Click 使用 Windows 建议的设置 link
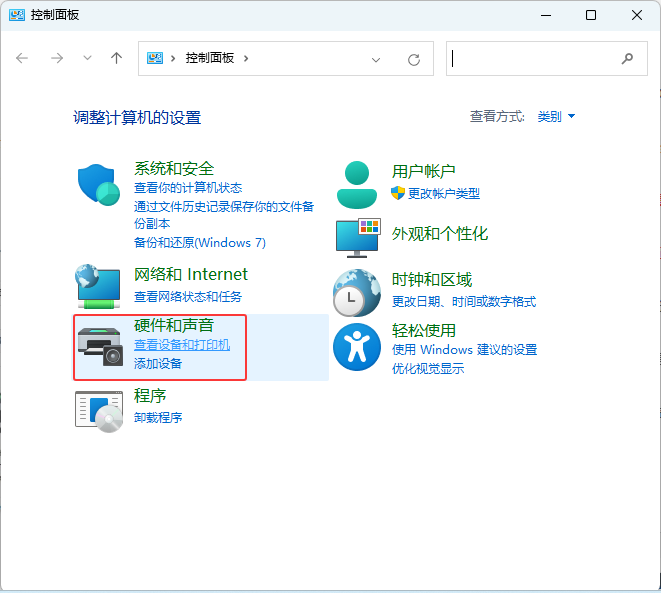This screenshot has width=661, height=593. pos(464,349)
